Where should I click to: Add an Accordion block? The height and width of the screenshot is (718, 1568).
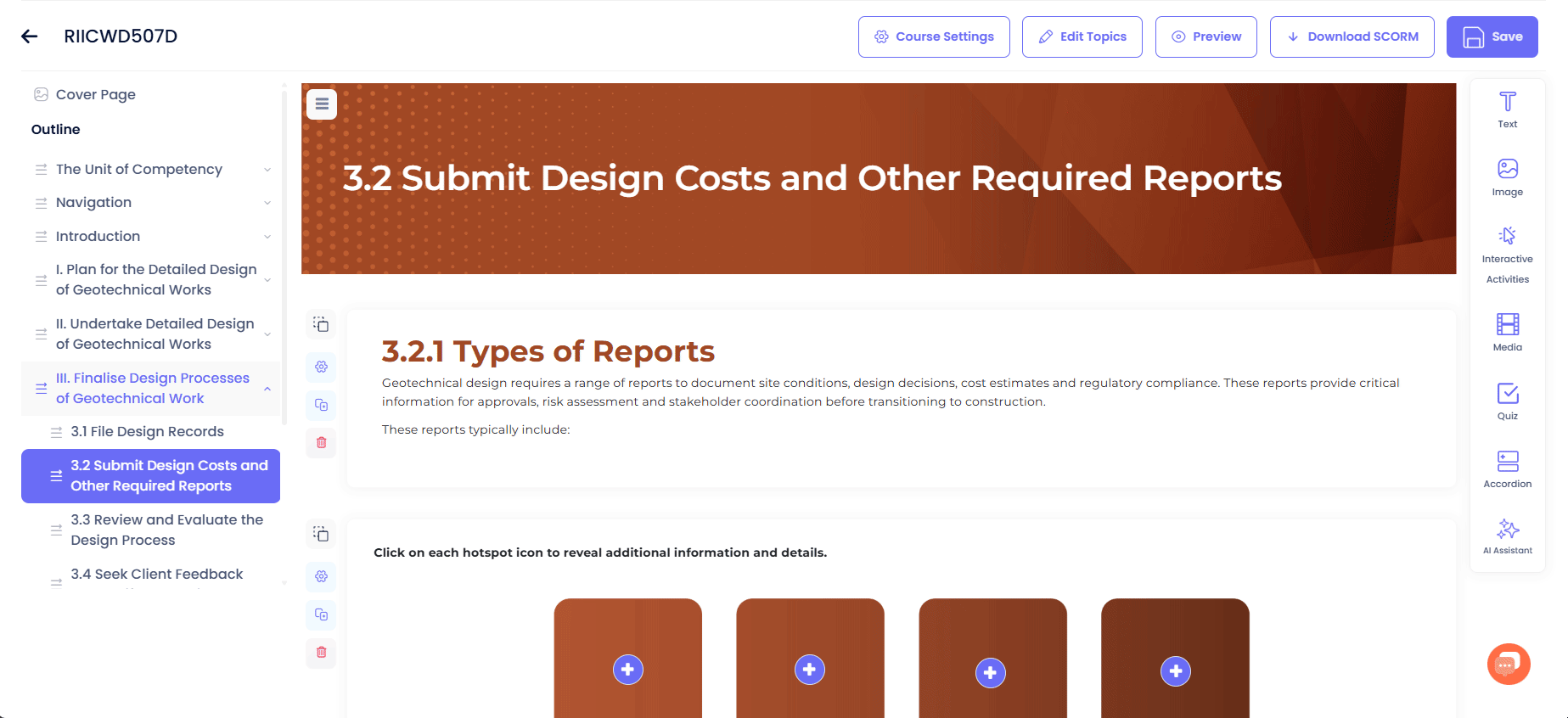(x=1507, y=468)
